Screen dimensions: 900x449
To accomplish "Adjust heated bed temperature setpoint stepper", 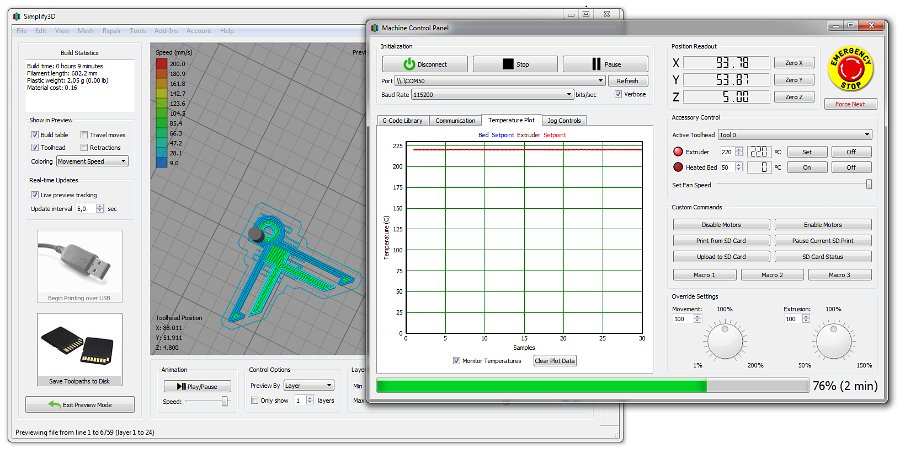I will tap(739, 167).
